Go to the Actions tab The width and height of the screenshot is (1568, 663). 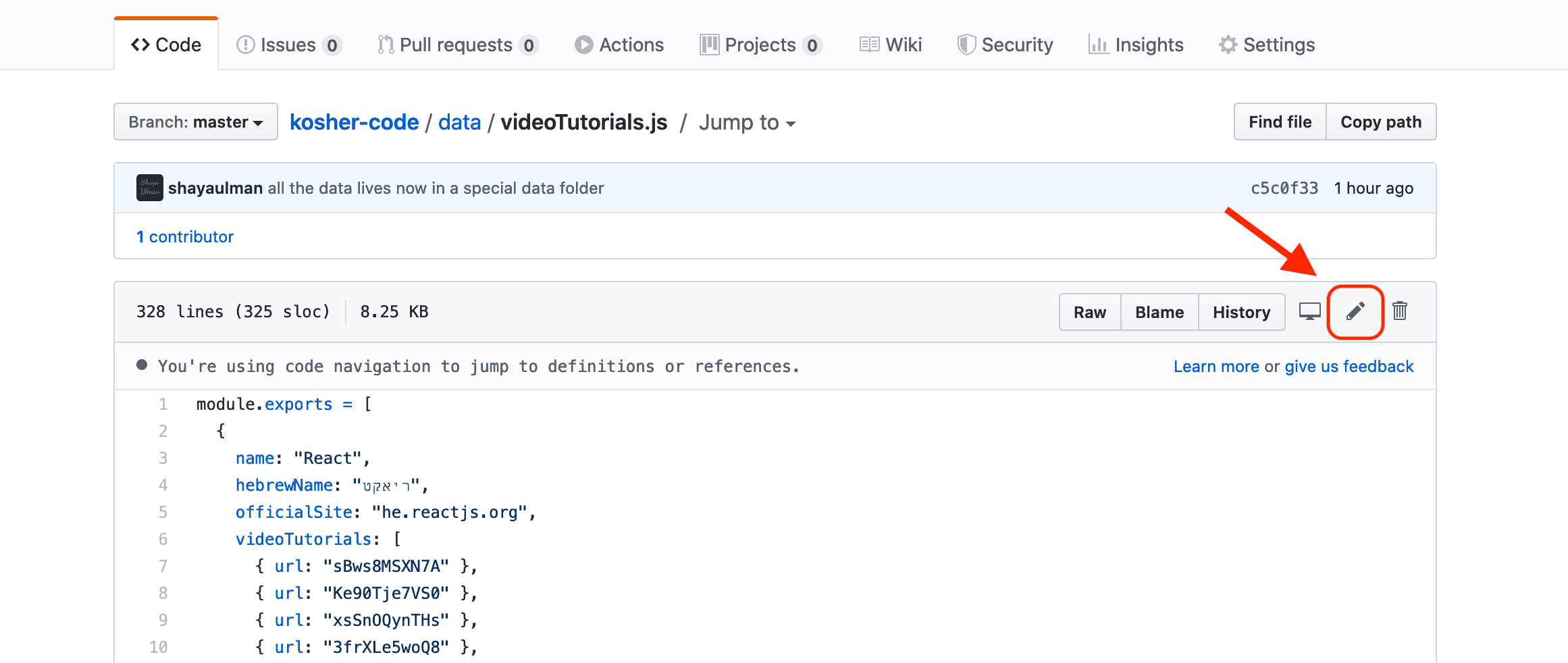tap(619, 45)
